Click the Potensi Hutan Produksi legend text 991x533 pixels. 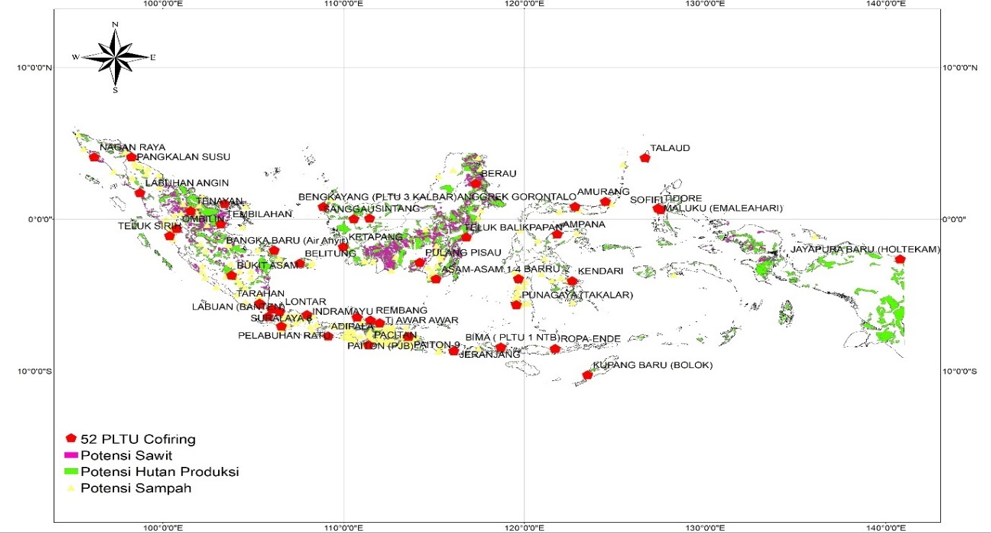[x=158, y=471]
